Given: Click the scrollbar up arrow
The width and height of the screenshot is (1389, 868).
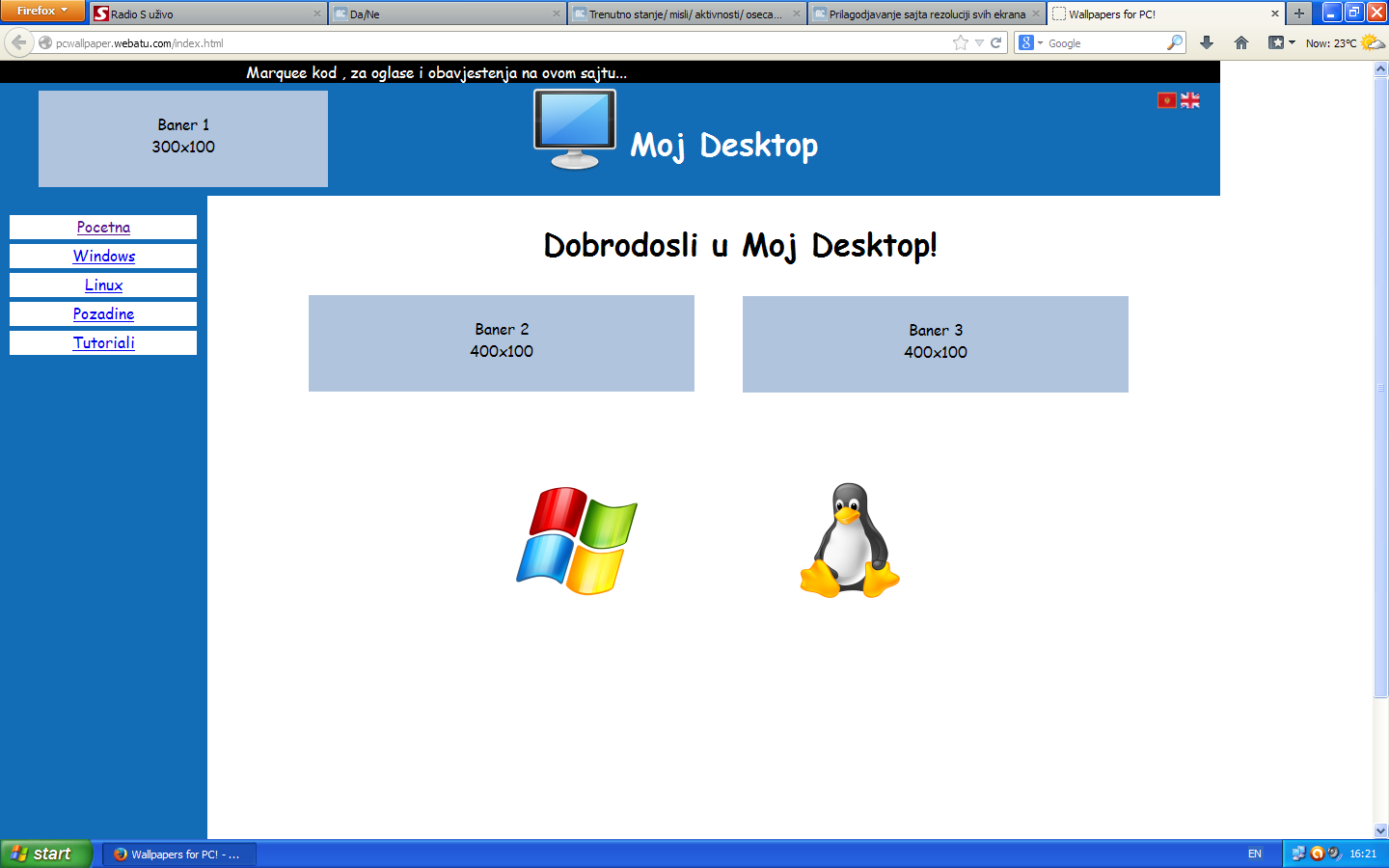Looking at the screenshot, I should 1380,68.
